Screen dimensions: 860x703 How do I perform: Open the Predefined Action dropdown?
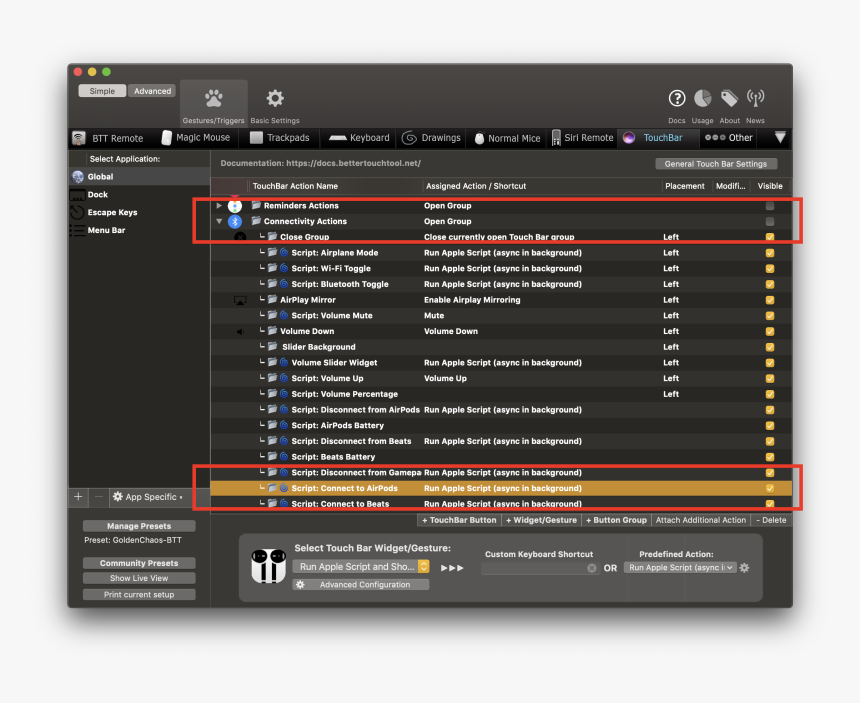[x=680, y=568]
